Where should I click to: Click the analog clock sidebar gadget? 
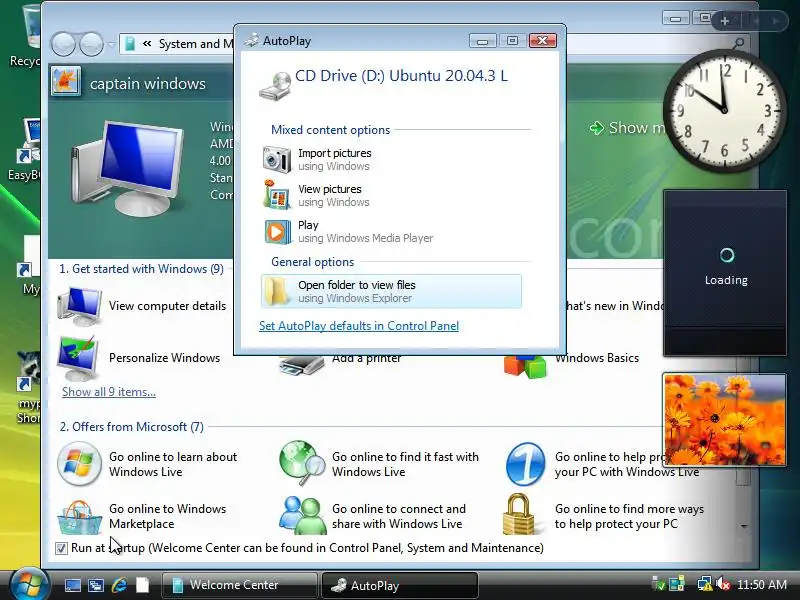tap(724, 111)
